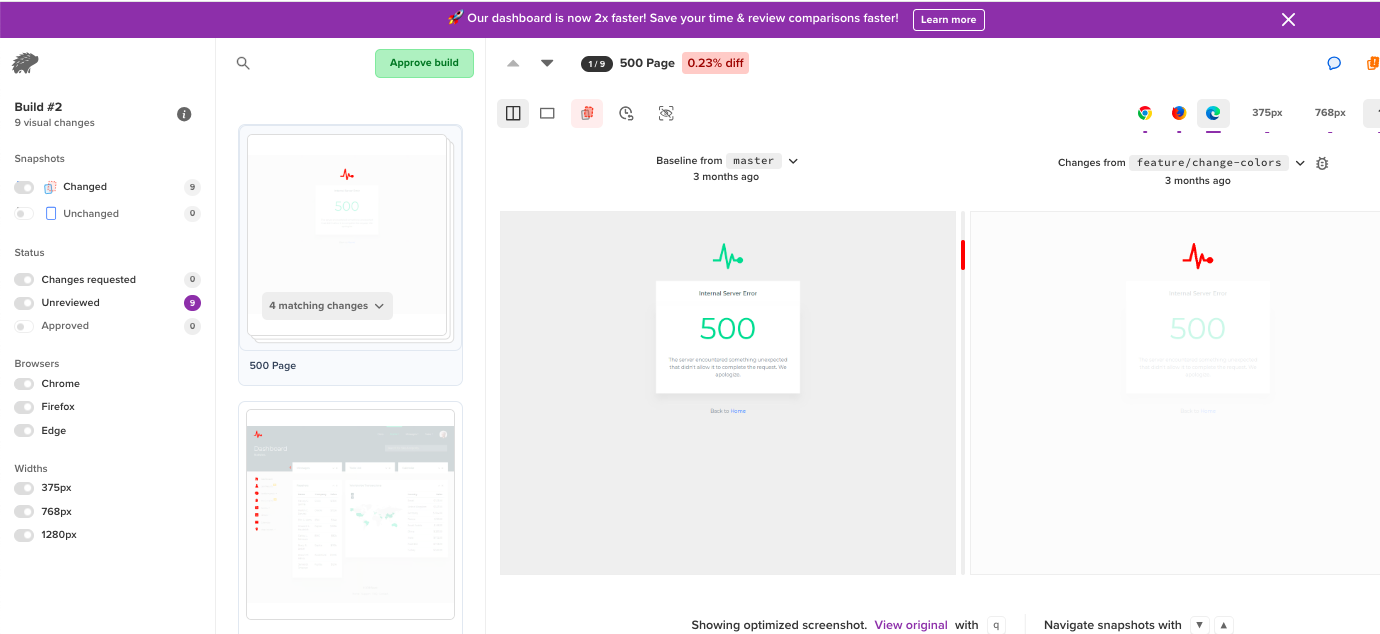Screen dimensions: 1380x634
Task: Expand the 4 matching changes group
Action: point(327,306)
